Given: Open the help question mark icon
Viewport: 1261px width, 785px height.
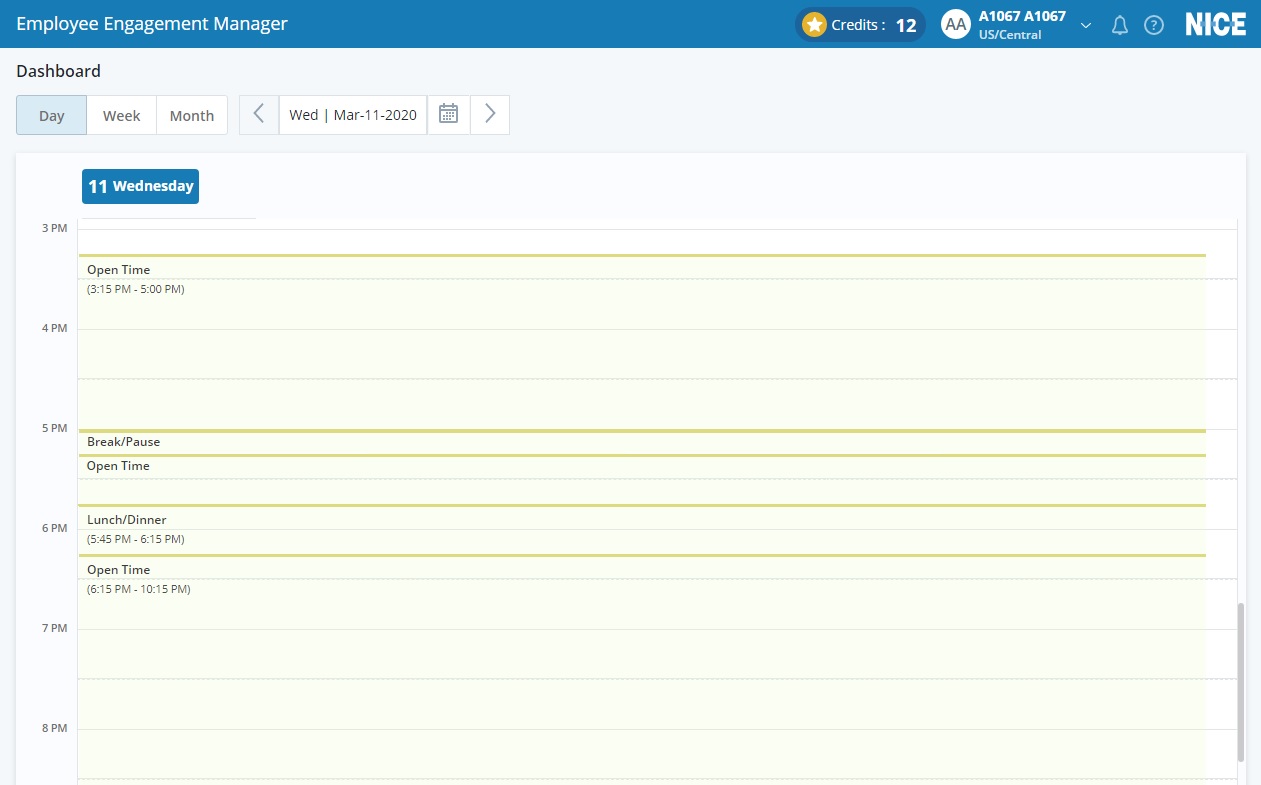Looking at the screenshot, I should [1154, 26].
